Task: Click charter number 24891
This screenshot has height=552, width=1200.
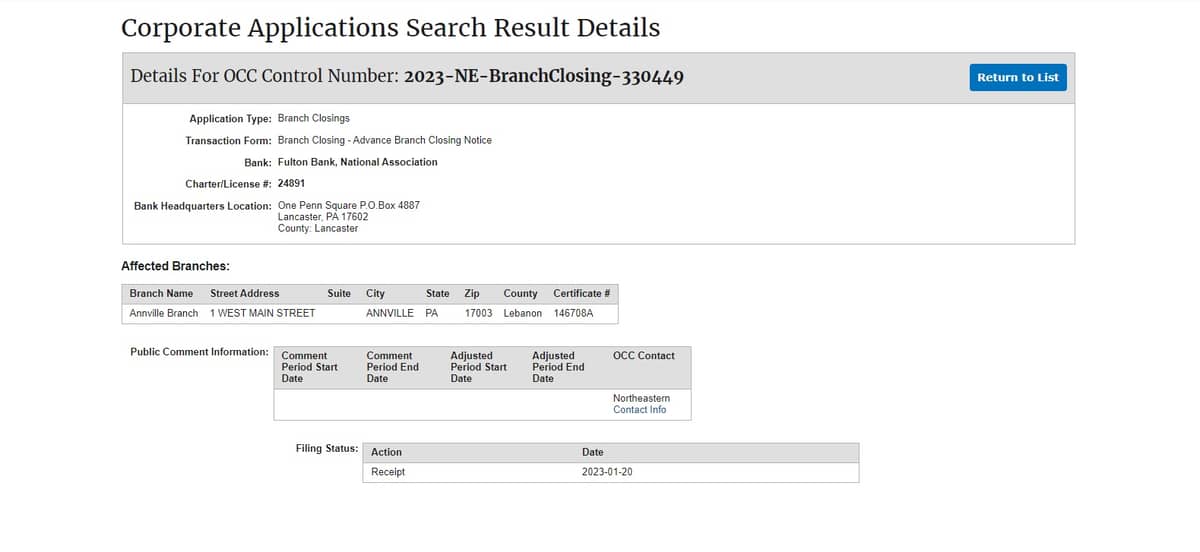Action: click(x=291, y=183)
